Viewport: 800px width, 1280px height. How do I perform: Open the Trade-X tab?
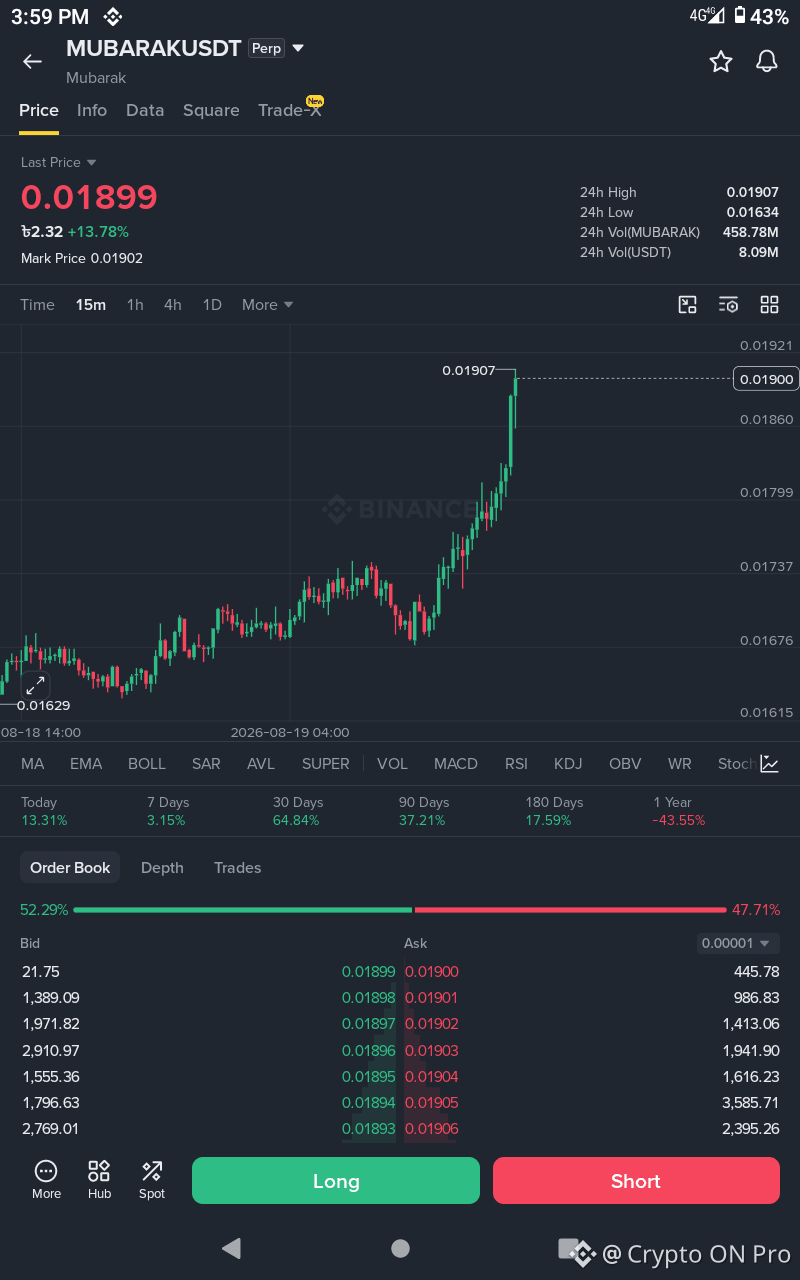click(290, 109)
